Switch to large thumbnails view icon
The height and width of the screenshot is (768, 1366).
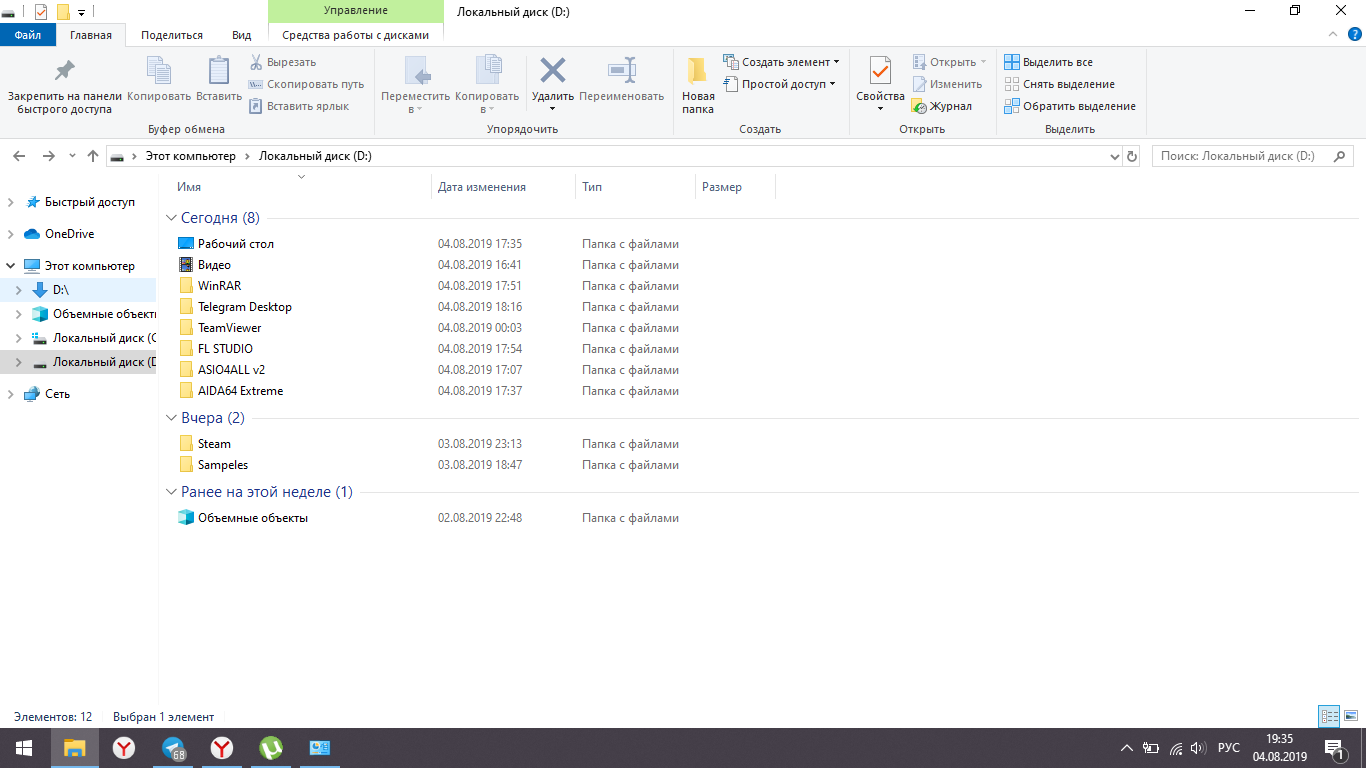coord(1351,716)
